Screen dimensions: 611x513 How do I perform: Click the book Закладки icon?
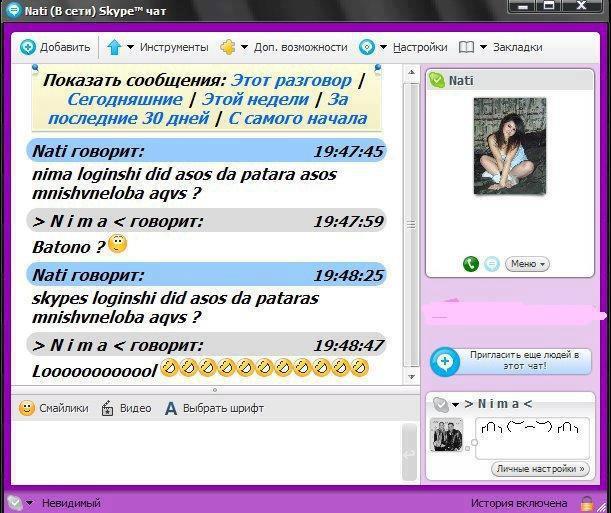[x=466, y=47]
